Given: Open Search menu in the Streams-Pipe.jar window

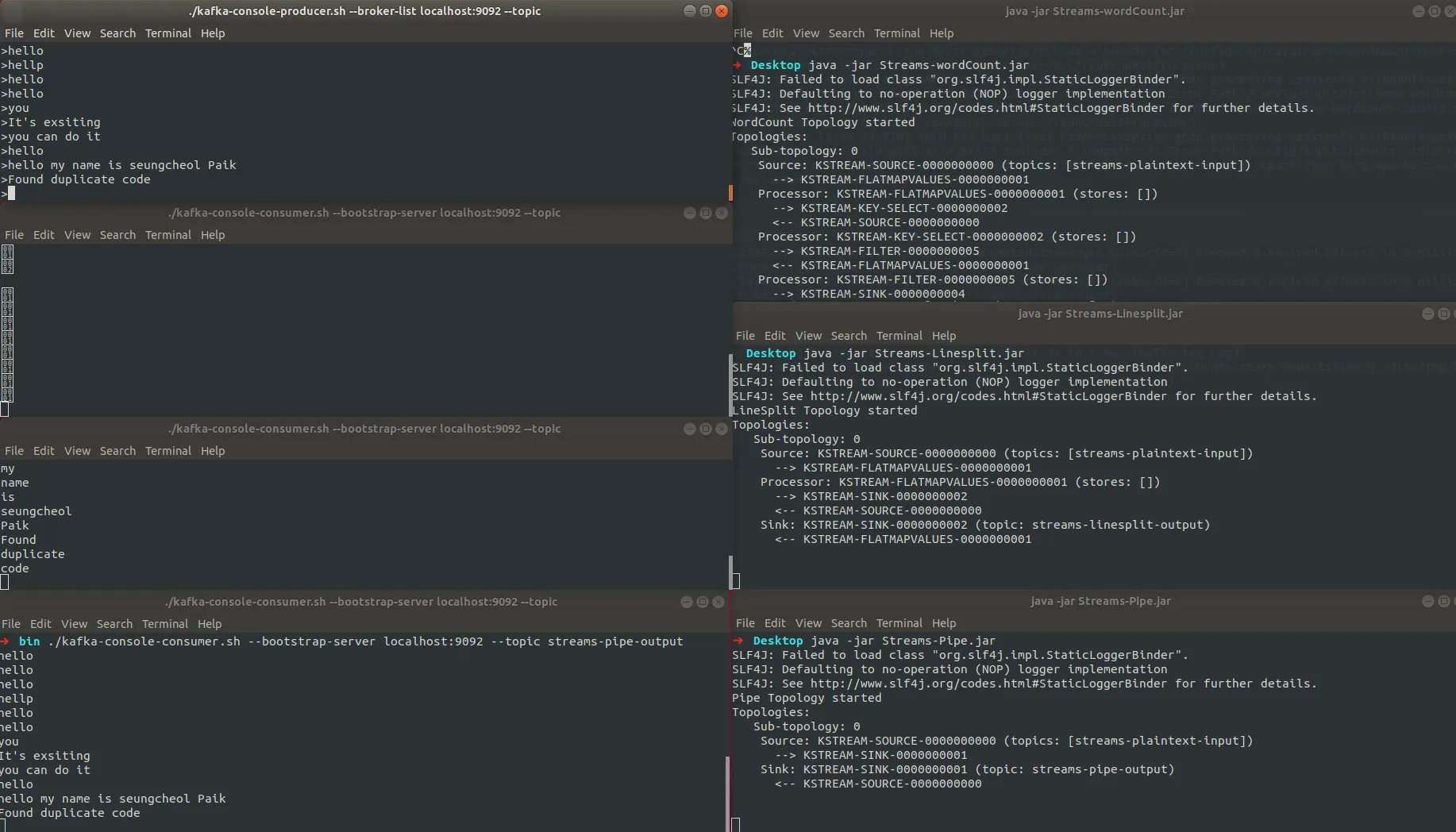Looking at the screenshot, I should [849, 623].
